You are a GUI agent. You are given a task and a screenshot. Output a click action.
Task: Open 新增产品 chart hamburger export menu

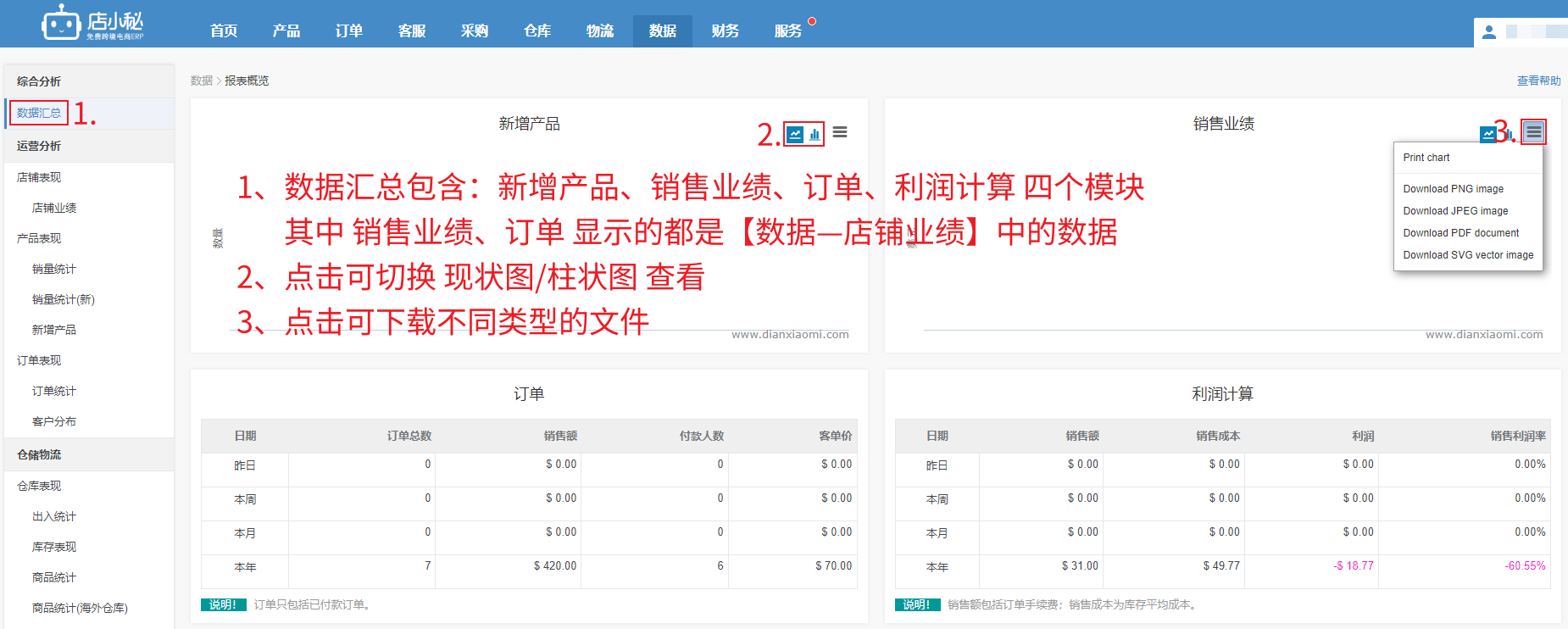(840, 132)
